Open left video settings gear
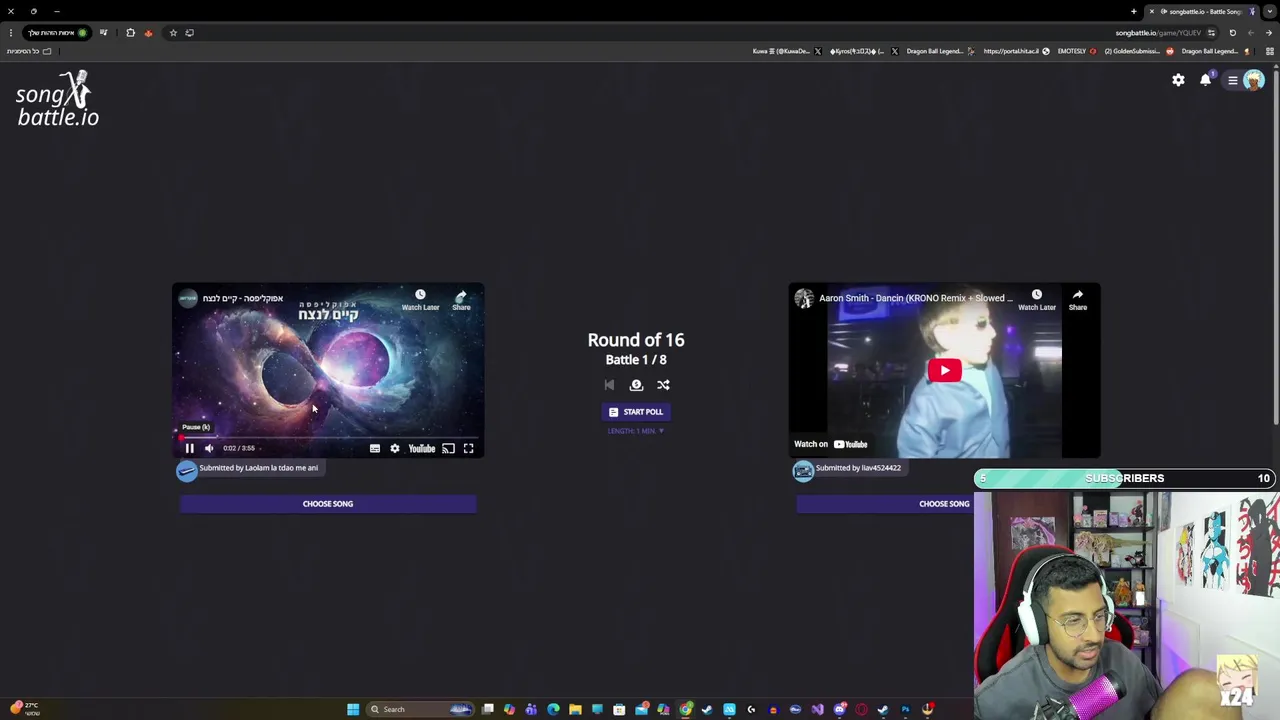This screenshot has height=720, width=1280. pos(395,448)
